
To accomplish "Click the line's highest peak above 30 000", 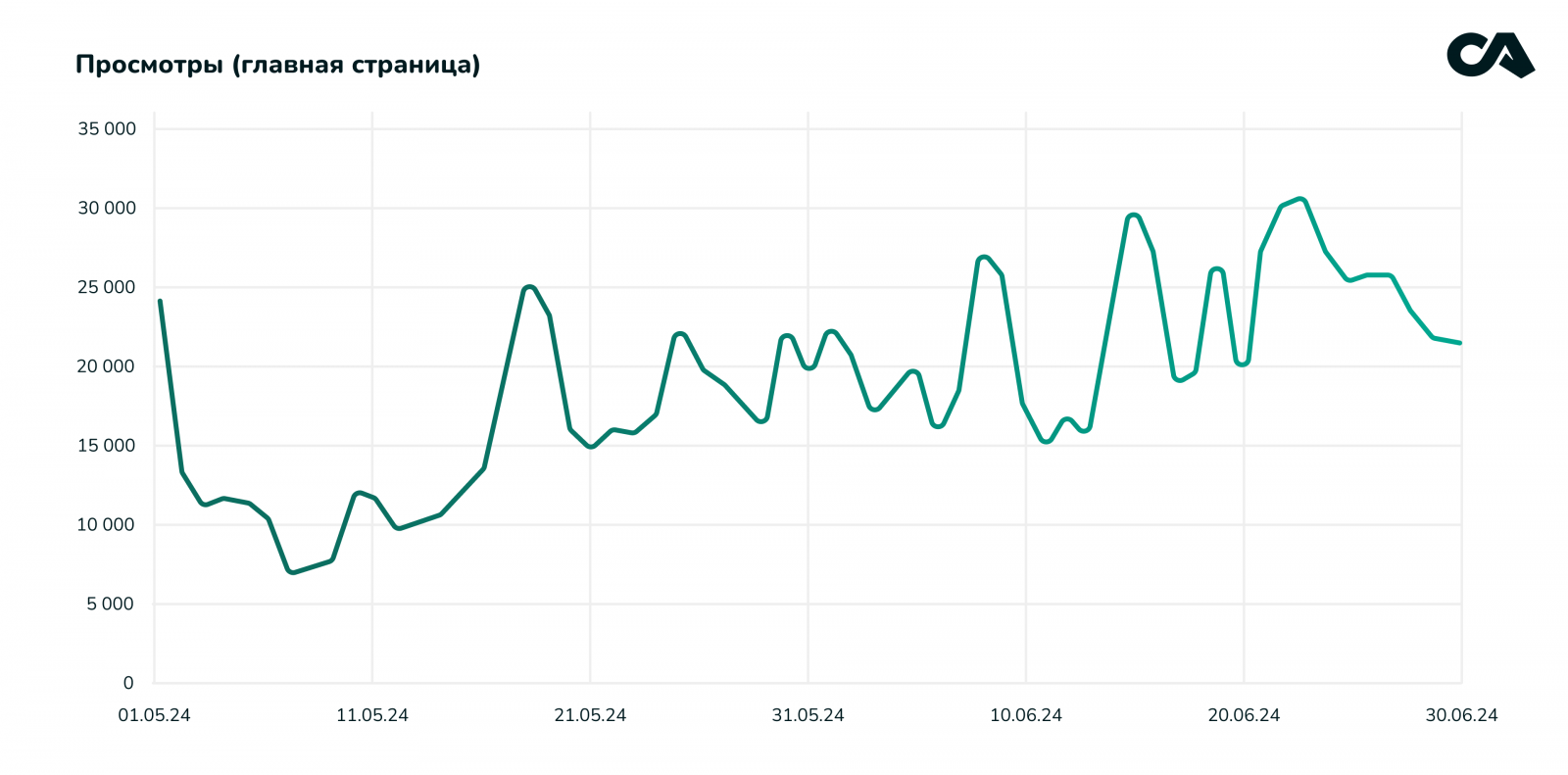I will (1300, 200).
